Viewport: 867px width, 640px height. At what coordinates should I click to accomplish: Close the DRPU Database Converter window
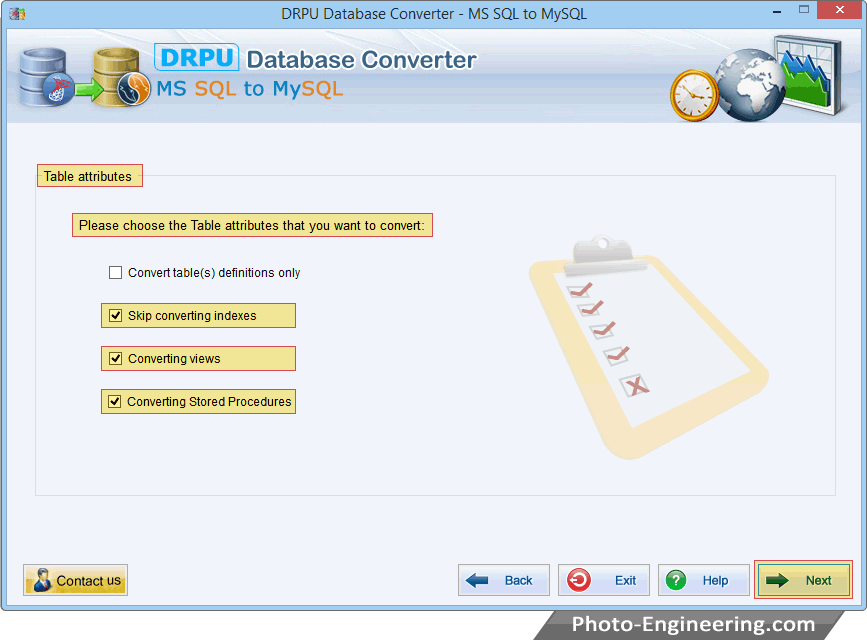[839, 10]
